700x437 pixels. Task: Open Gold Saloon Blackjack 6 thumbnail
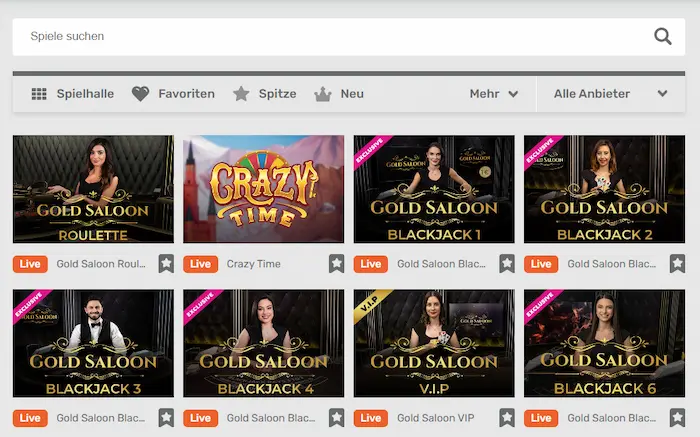[604, 343]
